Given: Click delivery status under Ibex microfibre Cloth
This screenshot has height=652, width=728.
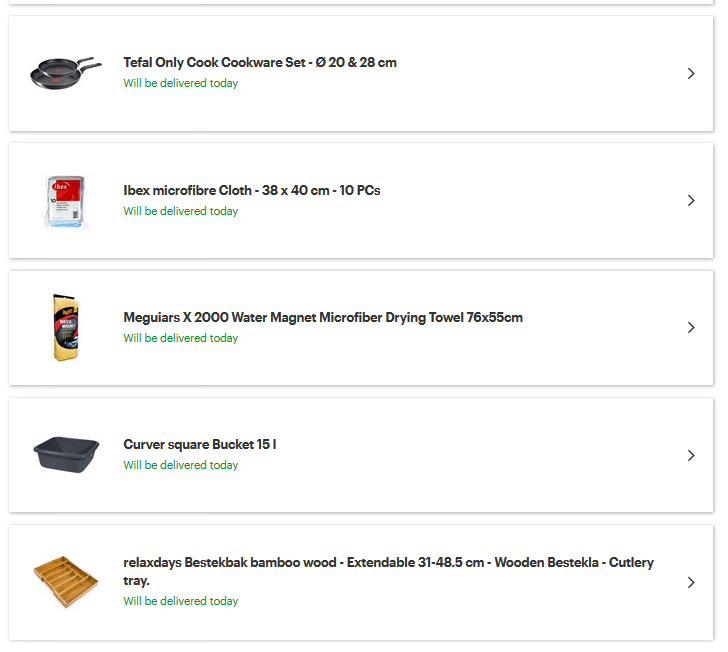Looking at the screenshot, I should [181, 211].
